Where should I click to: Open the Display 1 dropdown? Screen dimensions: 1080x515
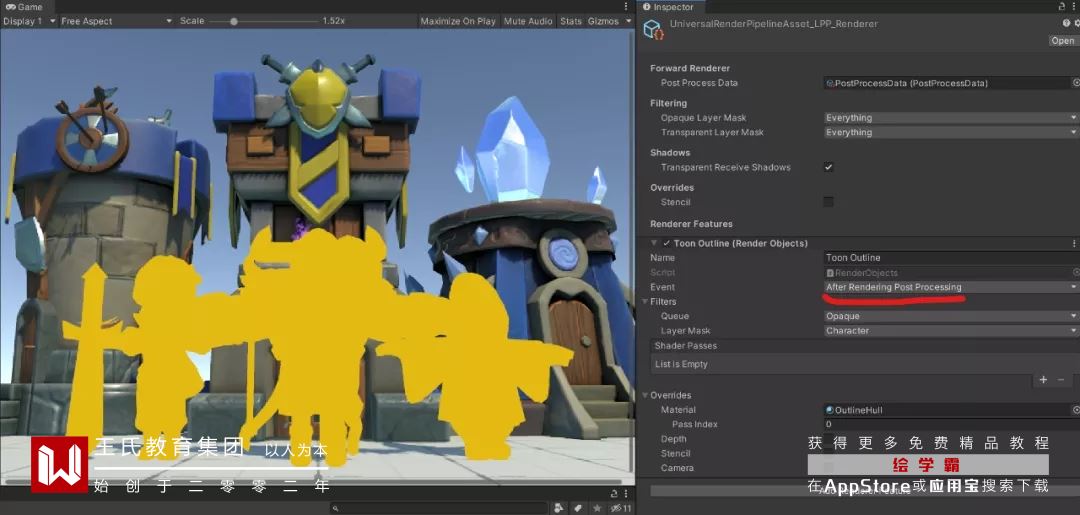(29, 21)
